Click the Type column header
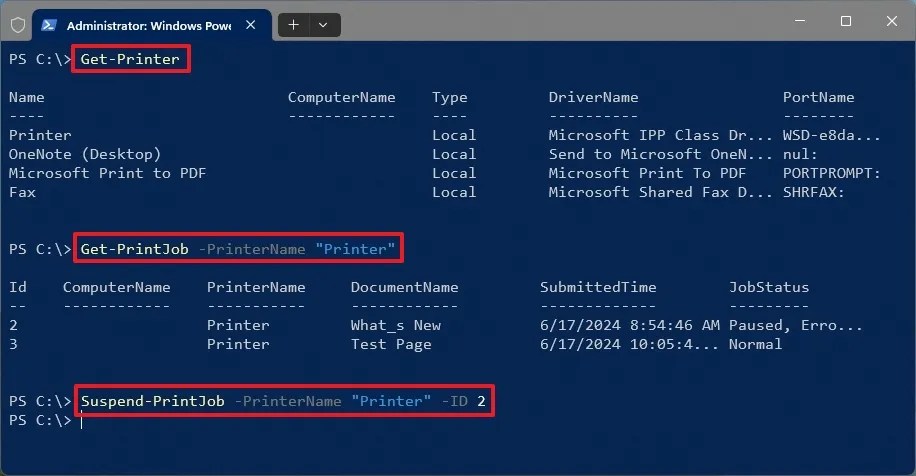The height and width of the screenshot is (476, 916). pyautogui.click(x=449, y=98)
